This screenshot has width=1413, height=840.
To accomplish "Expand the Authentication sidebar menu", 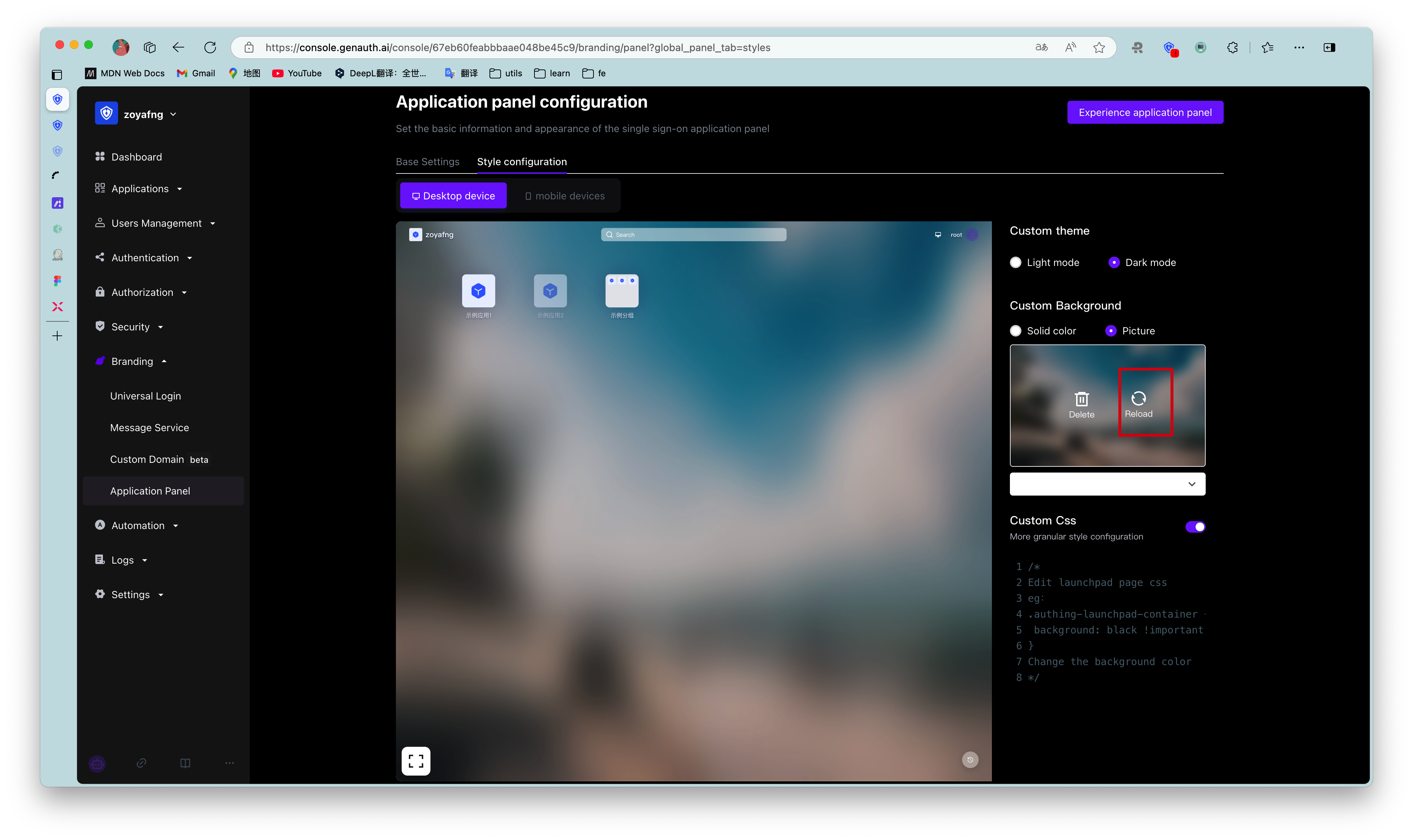I will coord(145,258).
